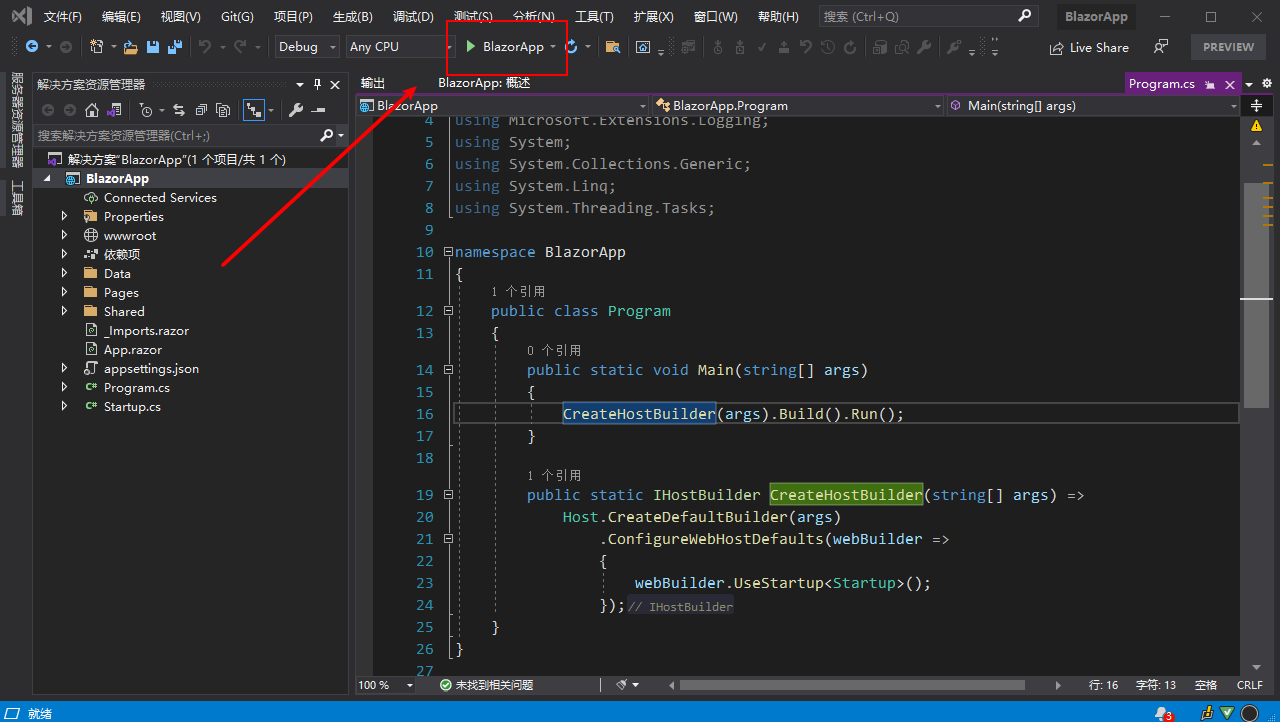1280x722 pixels.
Task: Open the Live Share session icon
Action: point(1057,47)
